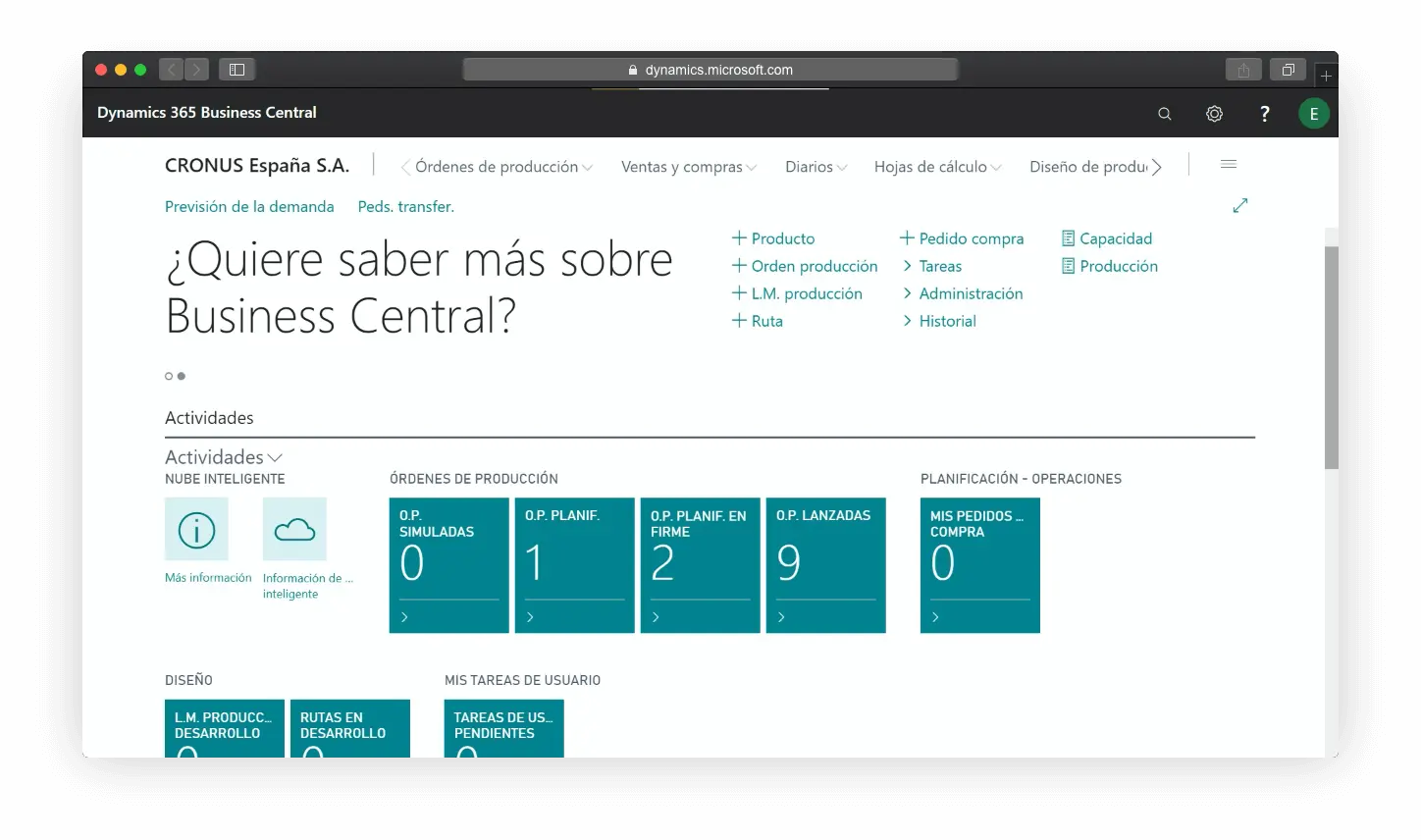Image resolution: width=1421 pixels, height=840 pixels.
Task: Expand page using the diagonal arrows icon
Action: [1240, 205]
